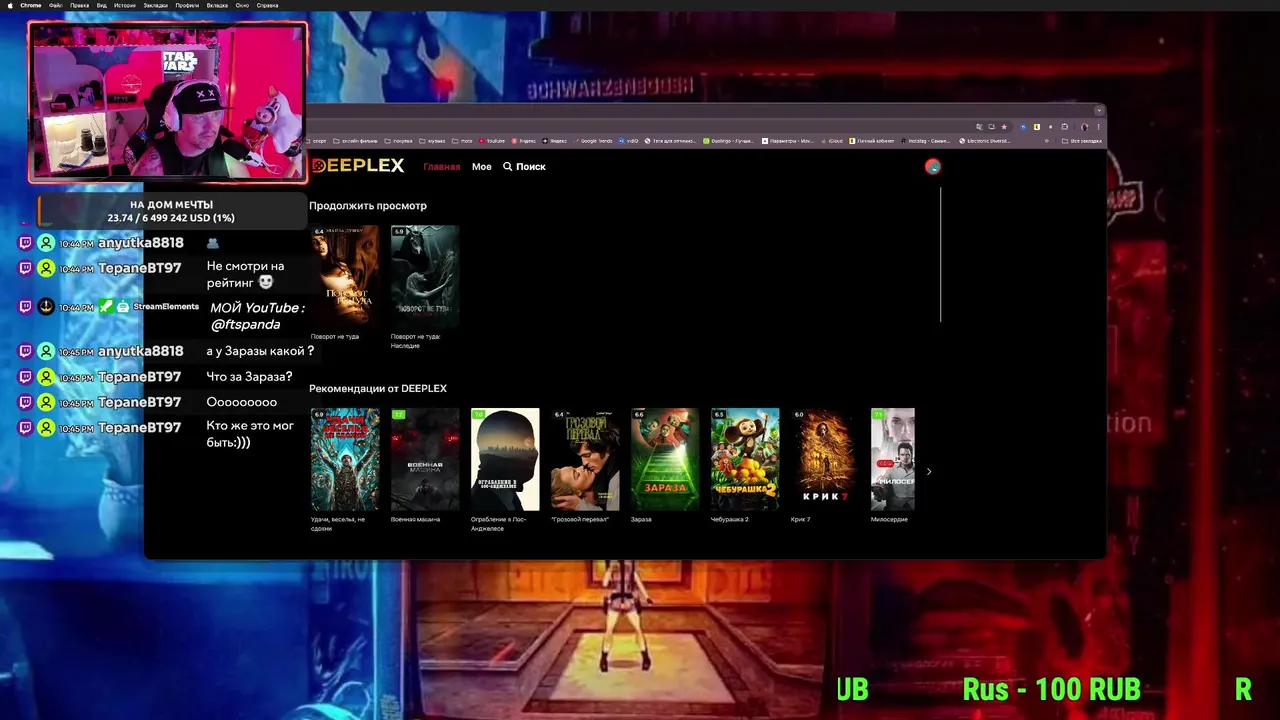Go to the Главная tab

441,167
